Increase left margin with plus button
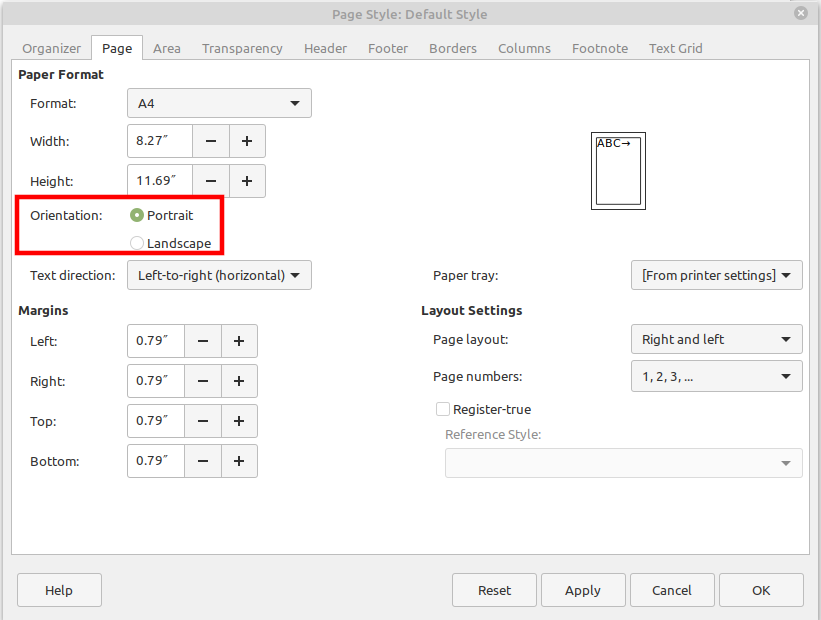Viewport: 821px width, 620px height. [x=239, y=341]
